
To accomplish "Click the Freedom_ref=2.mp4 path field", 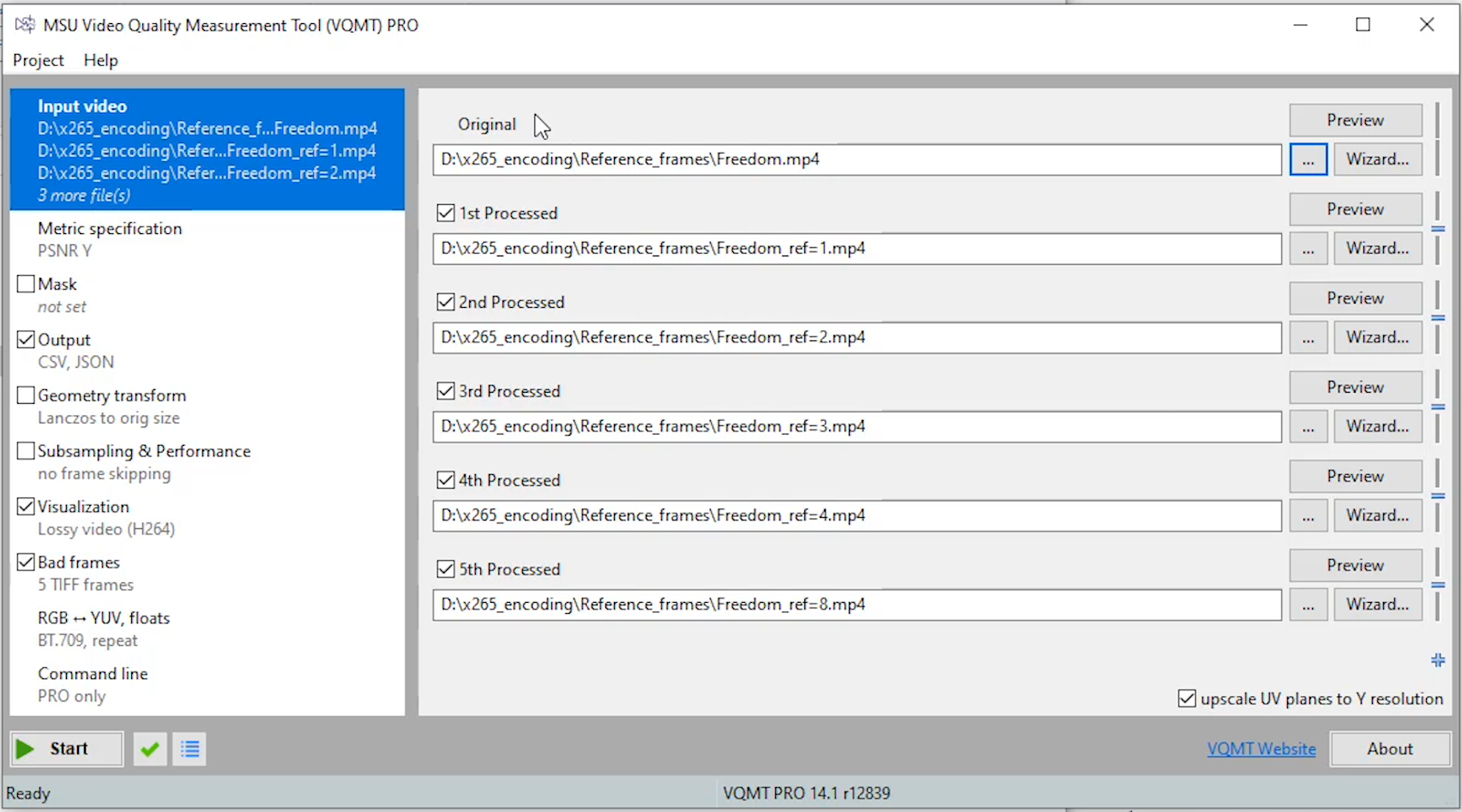I will (x=857, y=338).
